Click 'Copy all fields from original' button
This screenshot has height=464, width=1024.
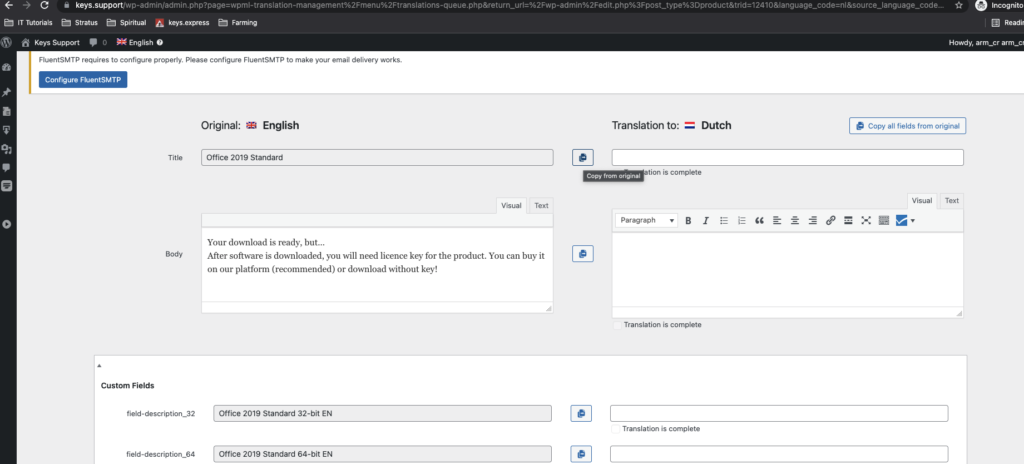coord(907,125)
